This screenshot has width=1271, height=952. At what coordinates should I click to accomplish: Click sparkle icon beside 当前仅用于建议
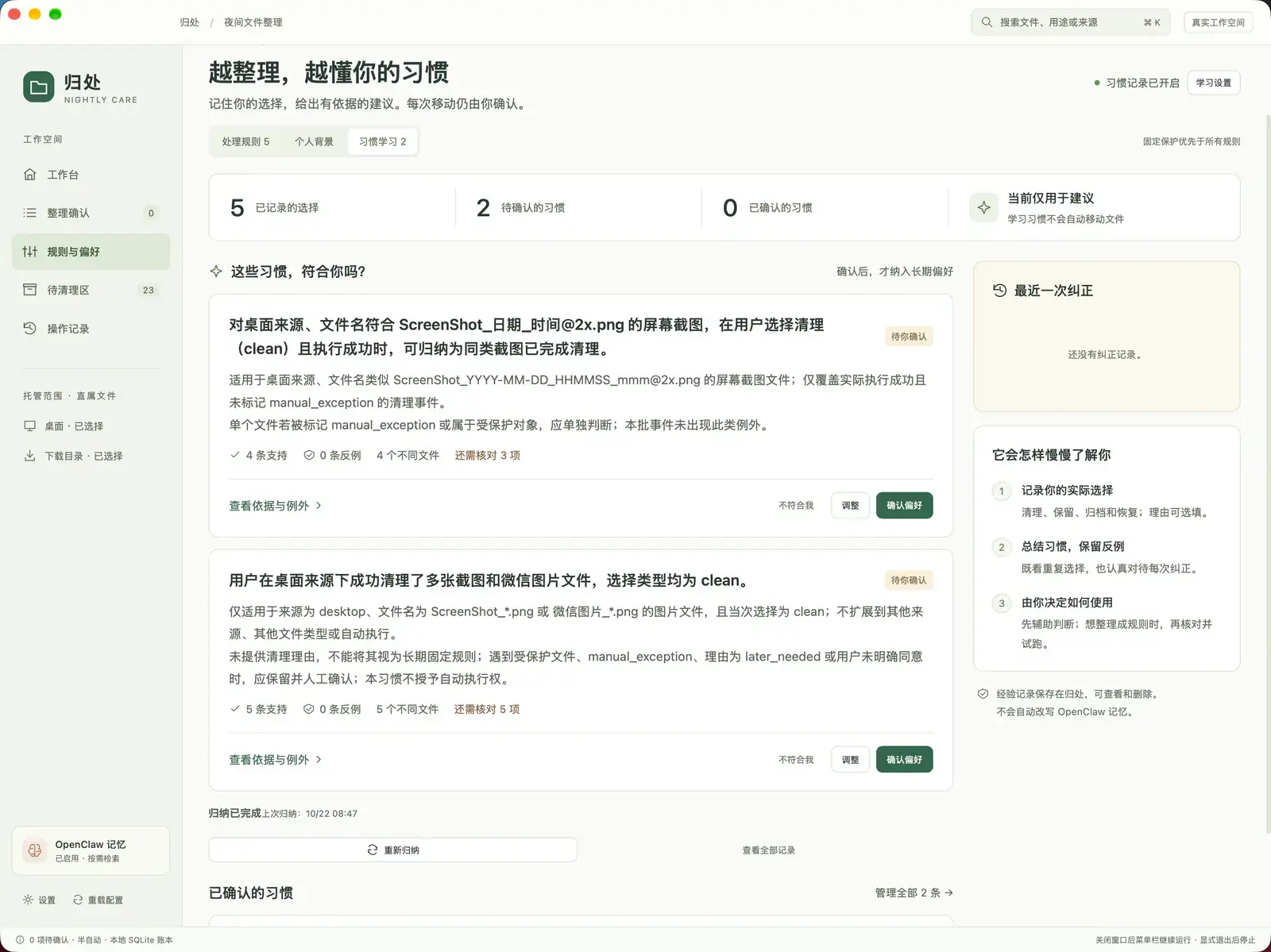click(x=983, y=207)
